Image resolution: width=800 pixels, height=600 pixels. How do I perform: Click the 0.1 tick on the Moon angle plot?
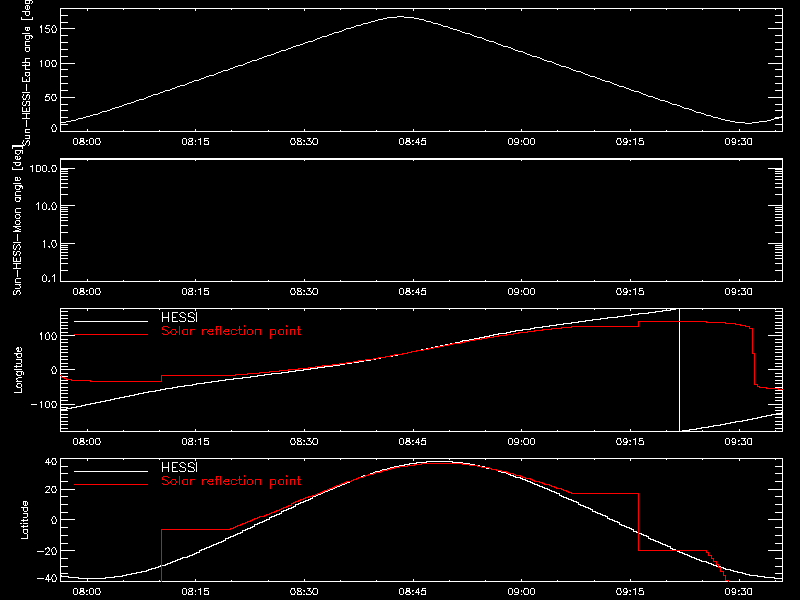(49, 279)
